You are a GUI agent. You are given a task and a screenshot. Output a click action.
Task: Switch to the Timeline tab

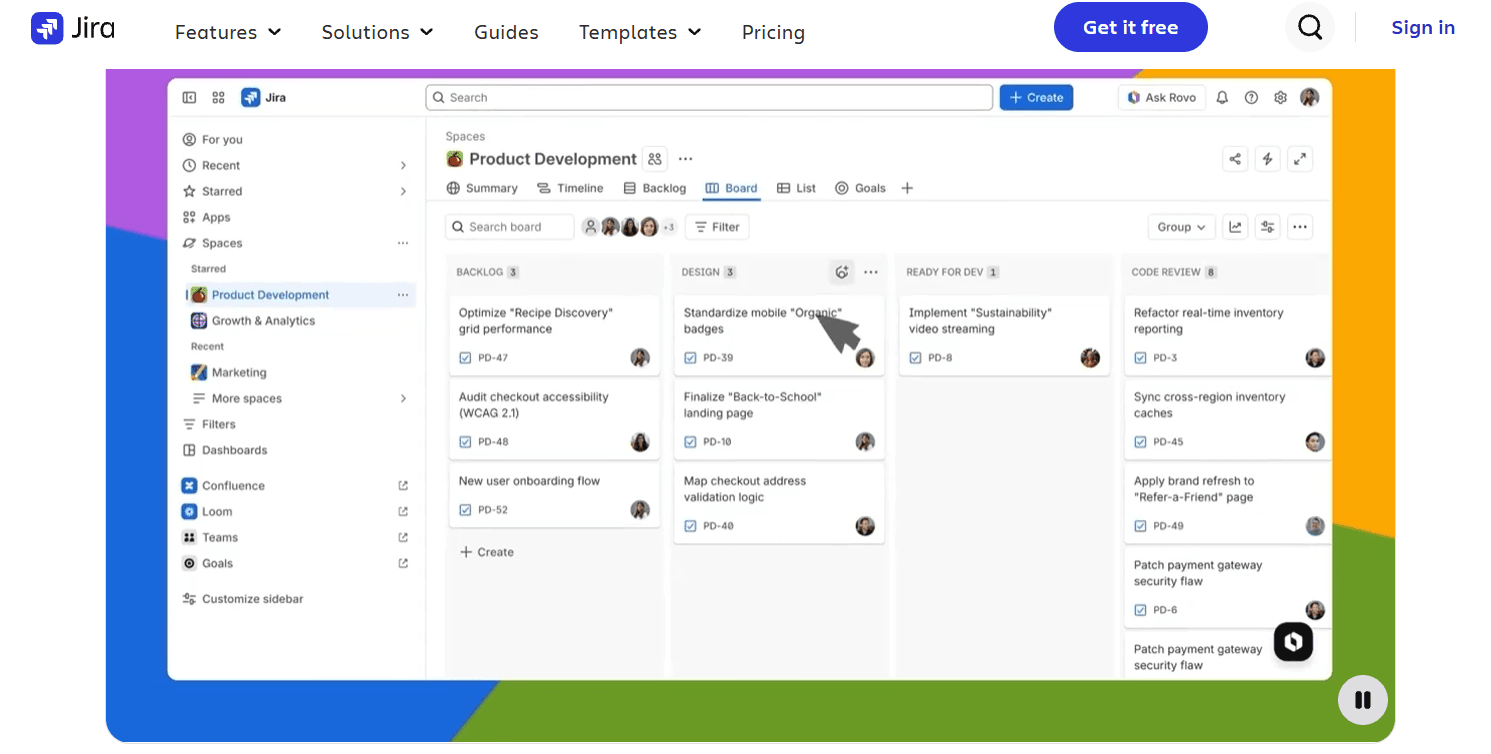[x=570, y=188]
